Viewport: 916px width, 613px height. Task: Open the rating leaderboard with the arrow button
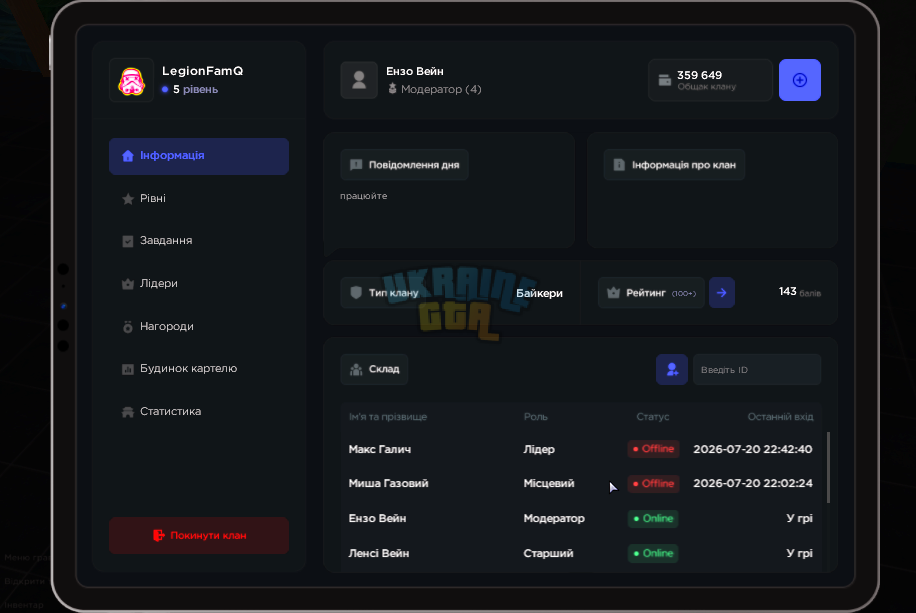click(x=721, y=293)
